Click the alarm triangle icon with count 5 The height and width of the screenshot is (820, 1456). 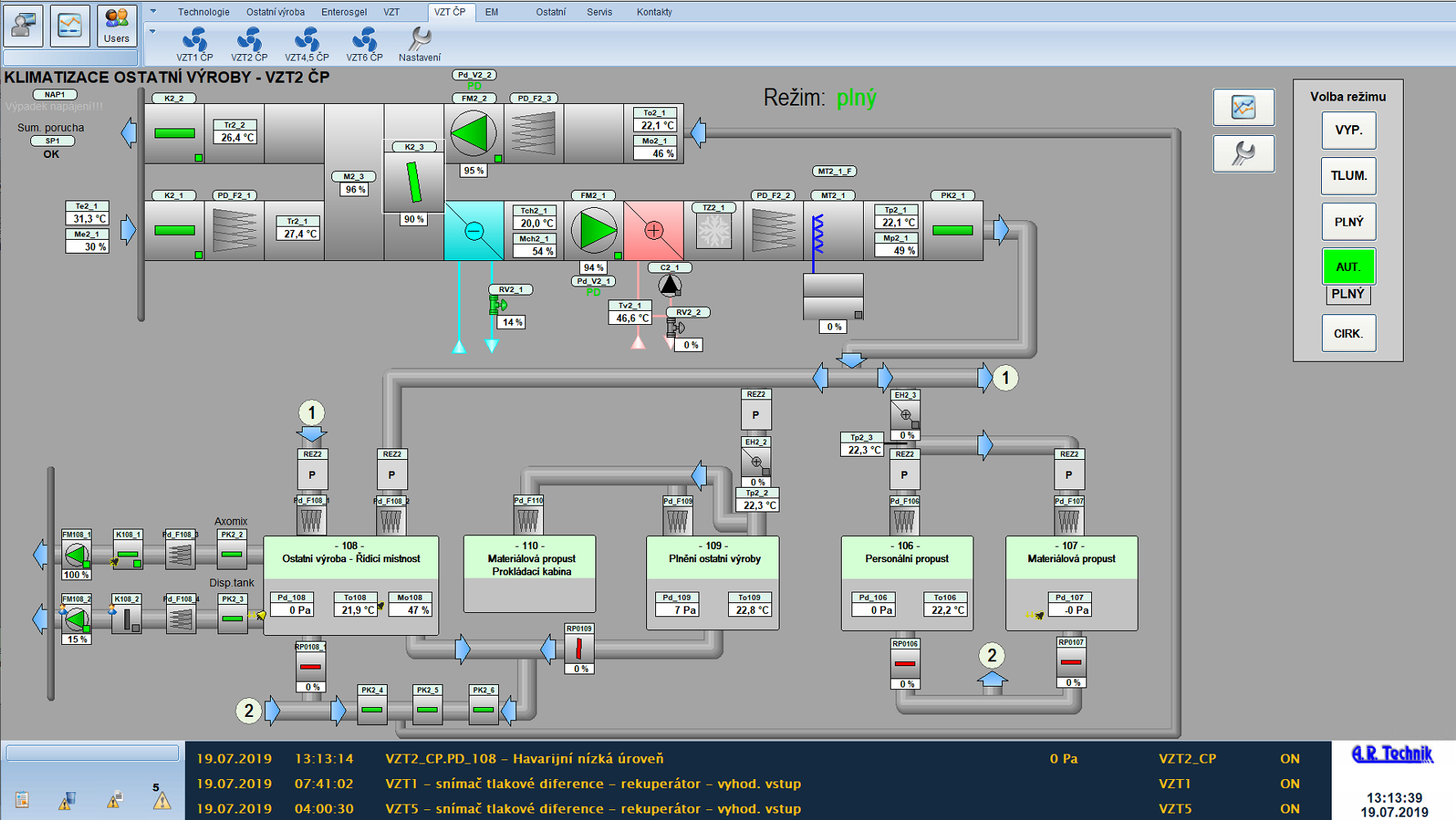click(161, 800)
